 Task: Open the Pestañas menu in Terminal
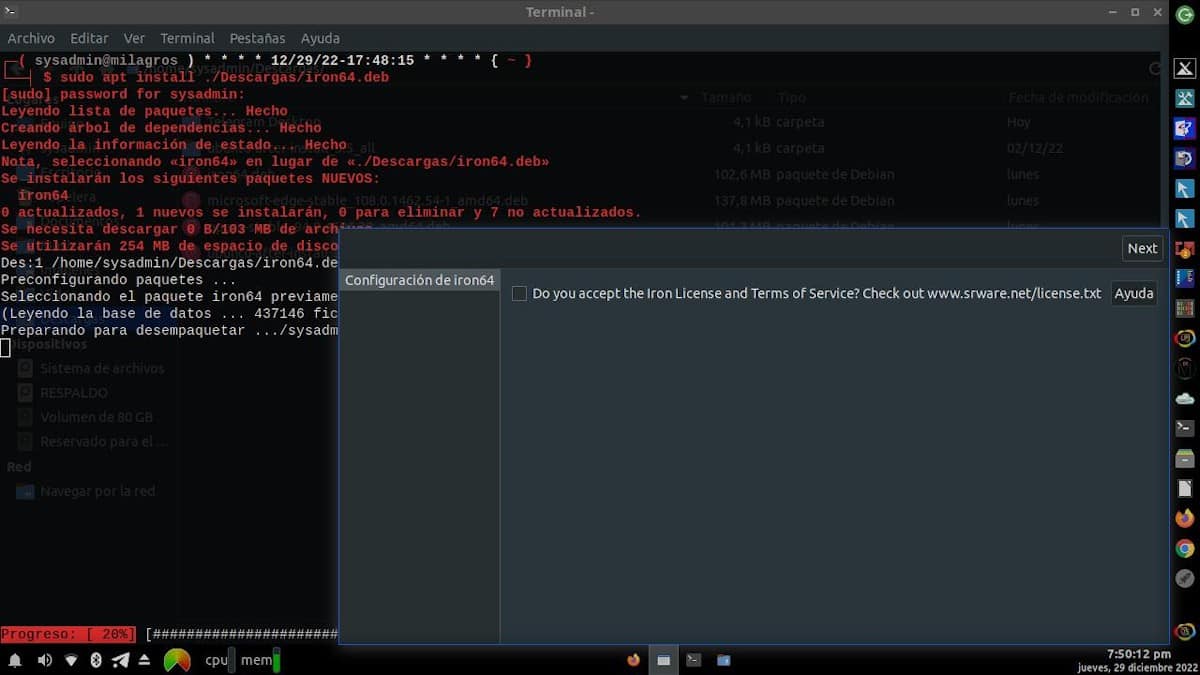(x=257, y=38)
